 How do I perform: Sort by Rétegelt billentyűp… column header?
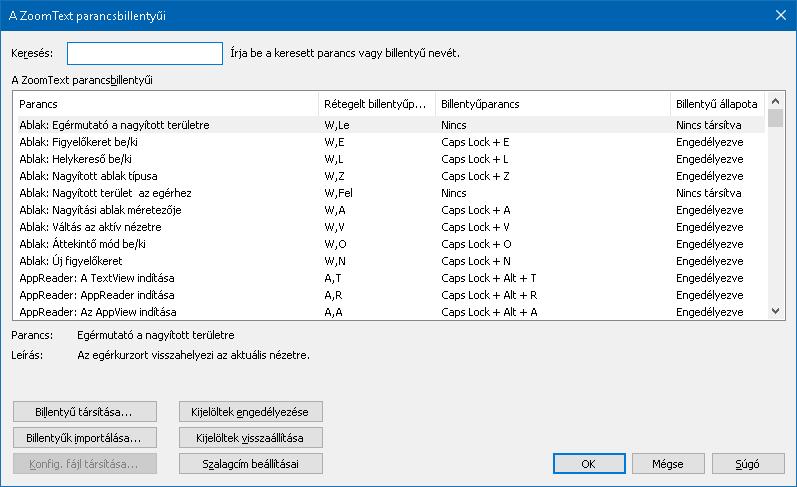click(377, 104)
